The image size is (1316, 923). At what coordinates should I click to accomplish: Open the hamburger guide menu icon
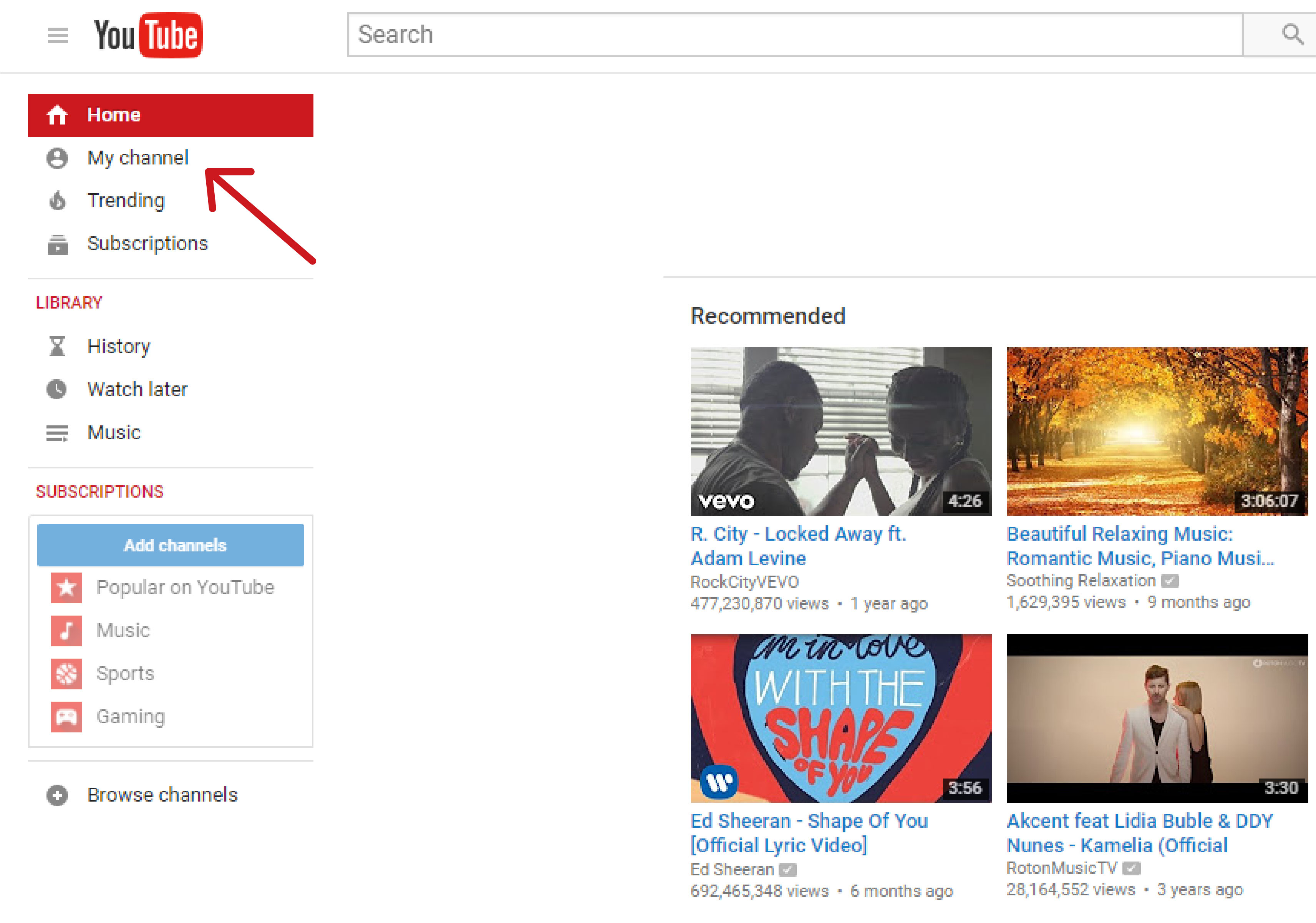(x=58, y=35)
